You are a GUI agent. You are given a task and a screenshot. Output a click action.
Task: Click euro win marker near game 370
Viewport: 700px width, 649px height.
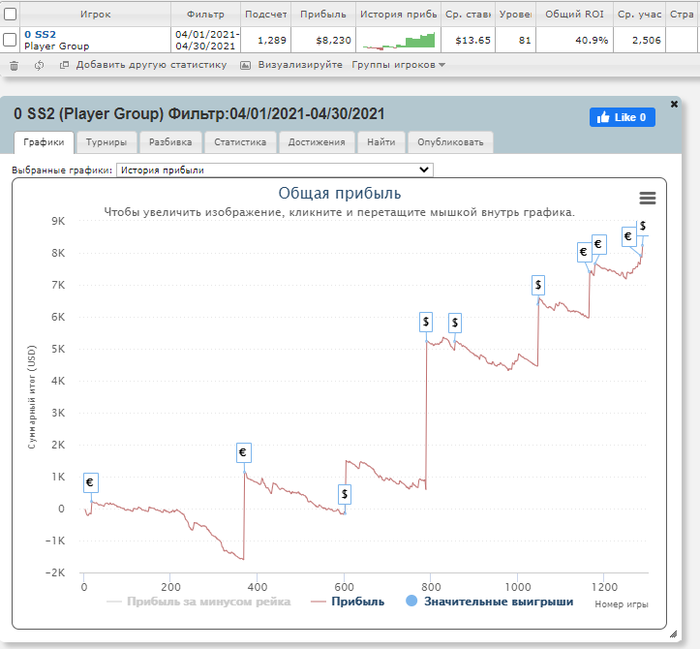pyautogui.click(x=244, y=453)
